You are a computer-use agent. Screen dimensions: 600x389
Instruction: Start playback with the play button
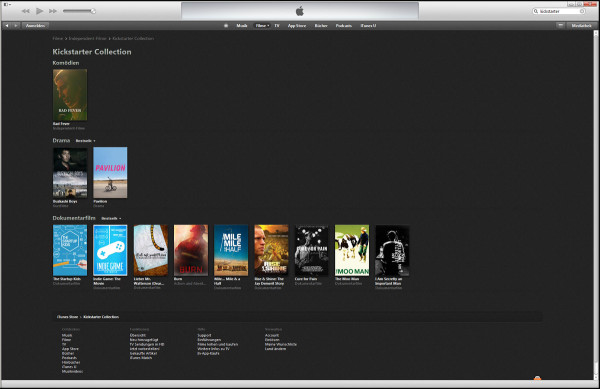tap(39, 11)
